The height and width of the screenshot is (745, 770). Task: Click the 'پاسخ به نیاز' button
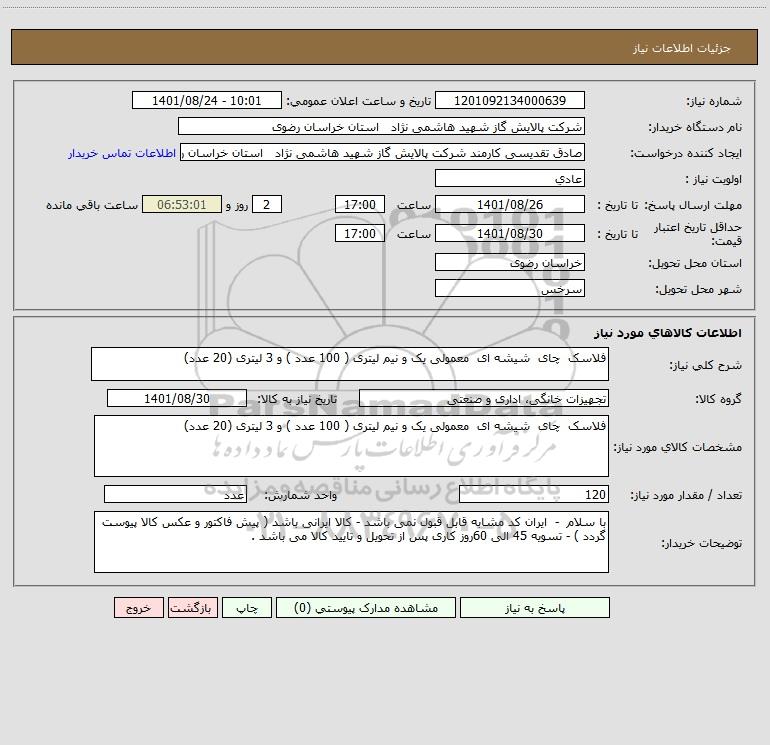pos(535,607)
